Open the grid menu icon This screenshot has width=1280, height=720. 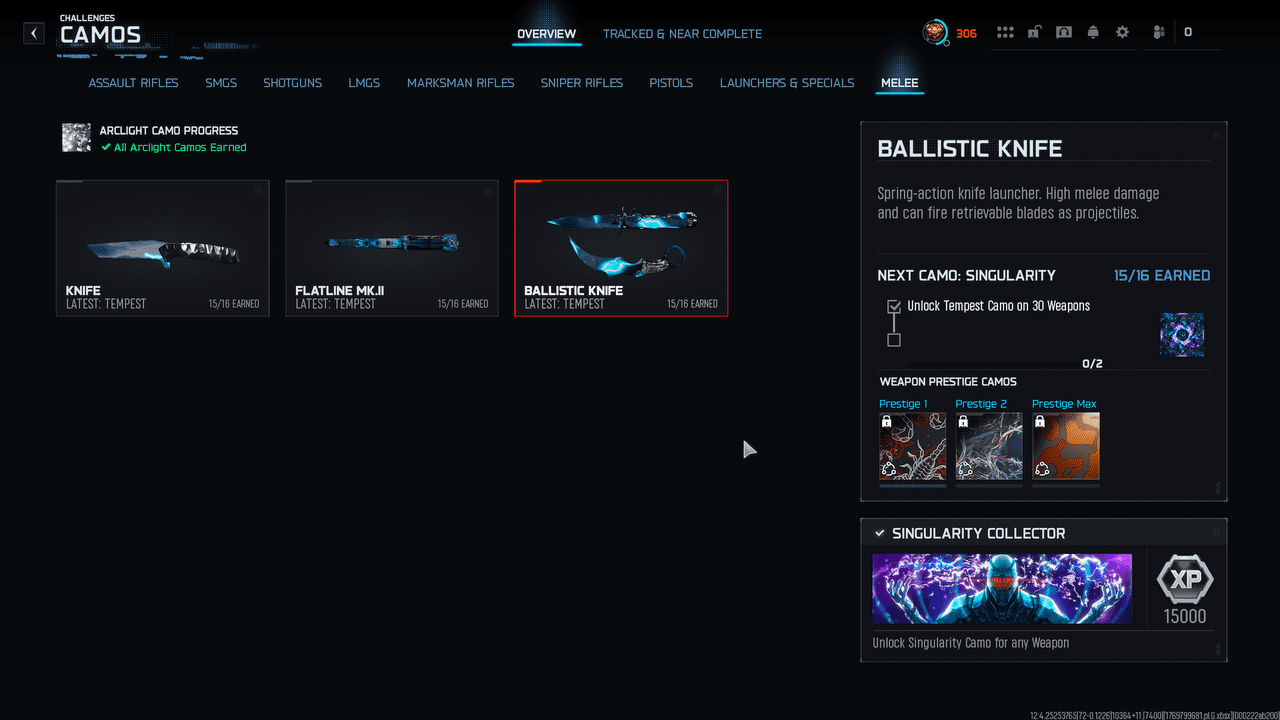click(1005, 33)
